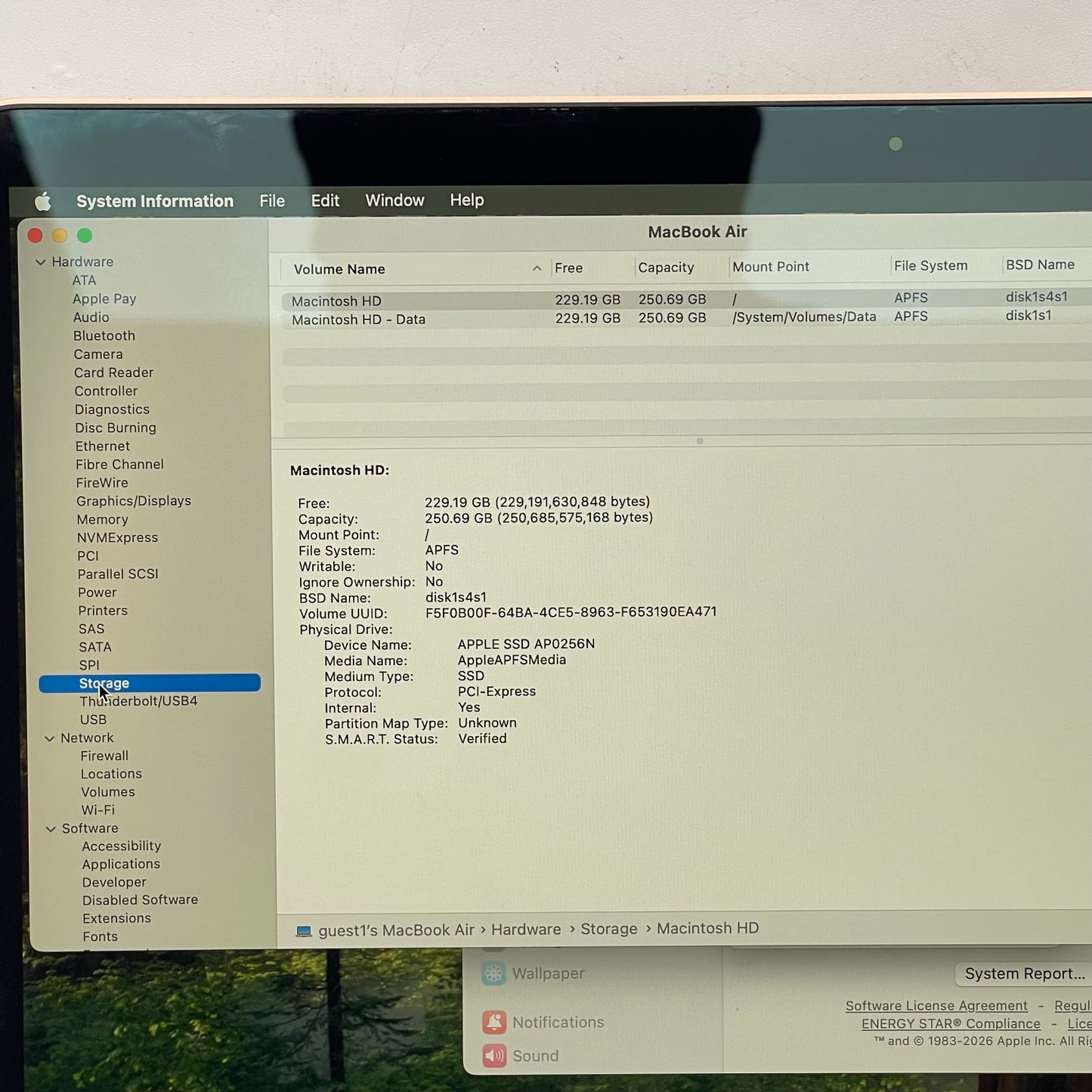Select Storage in the sidebar
1092x1092 pixels.
point(150,683)
